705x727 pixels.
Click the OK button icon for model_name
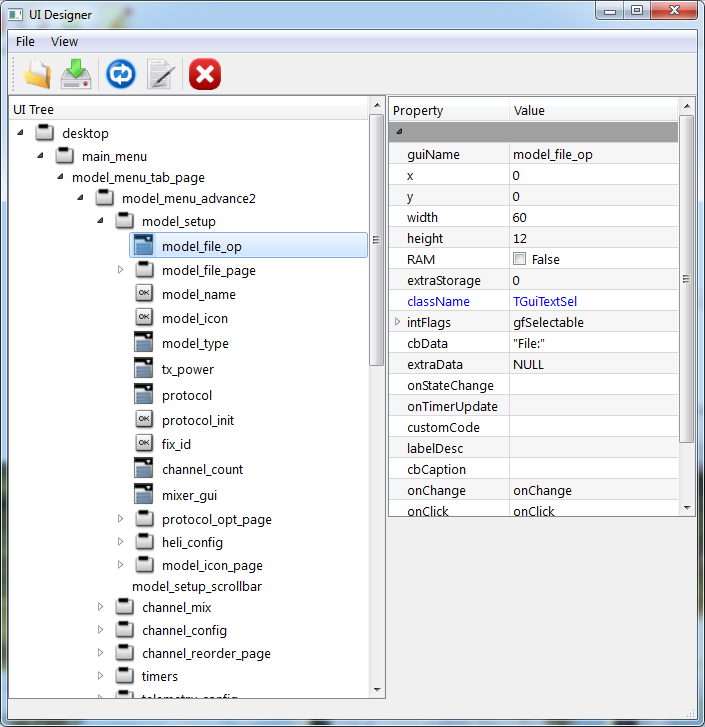point(144,293)
